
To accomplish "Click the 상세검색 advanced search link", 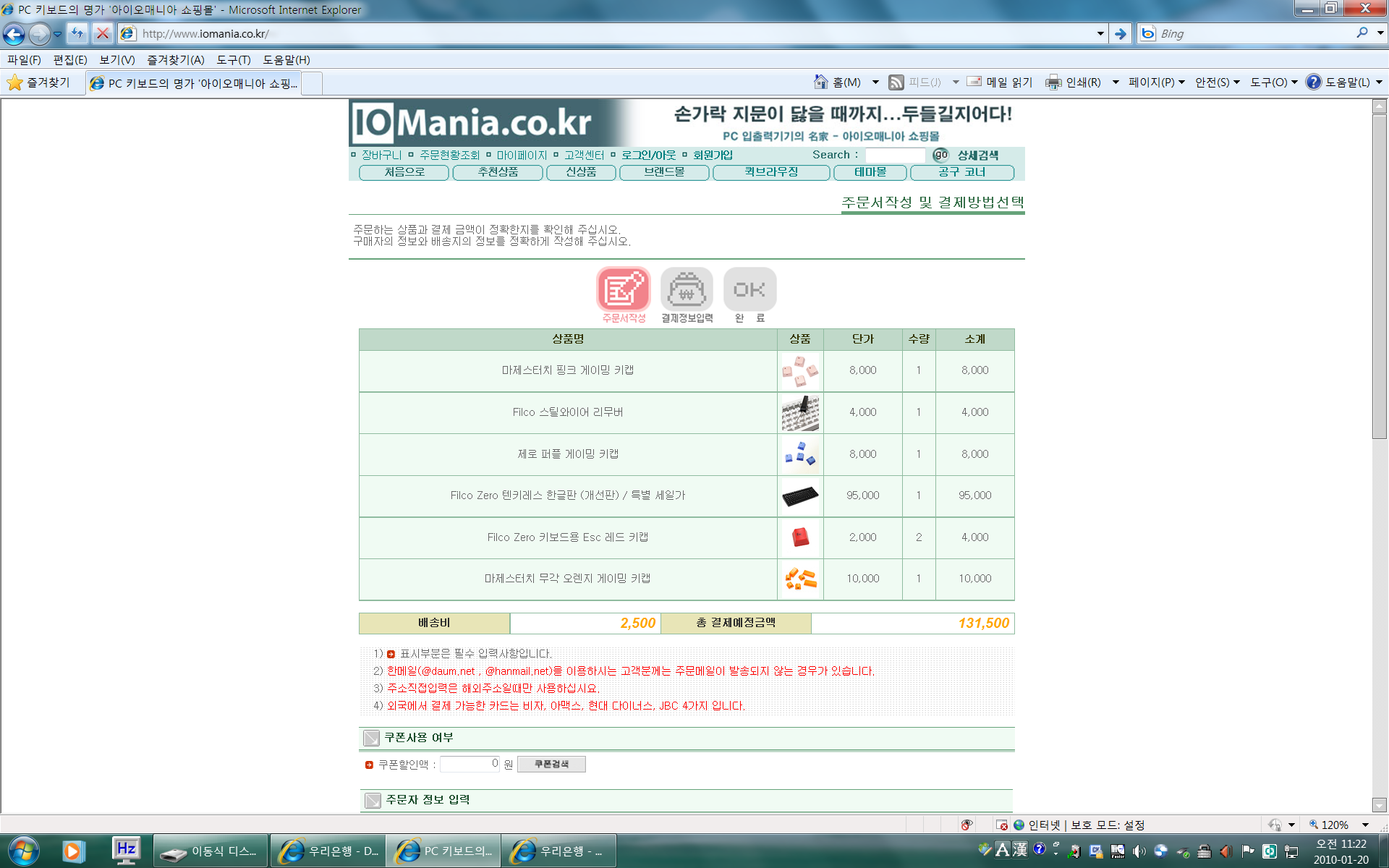I will [x=978, y=156].
